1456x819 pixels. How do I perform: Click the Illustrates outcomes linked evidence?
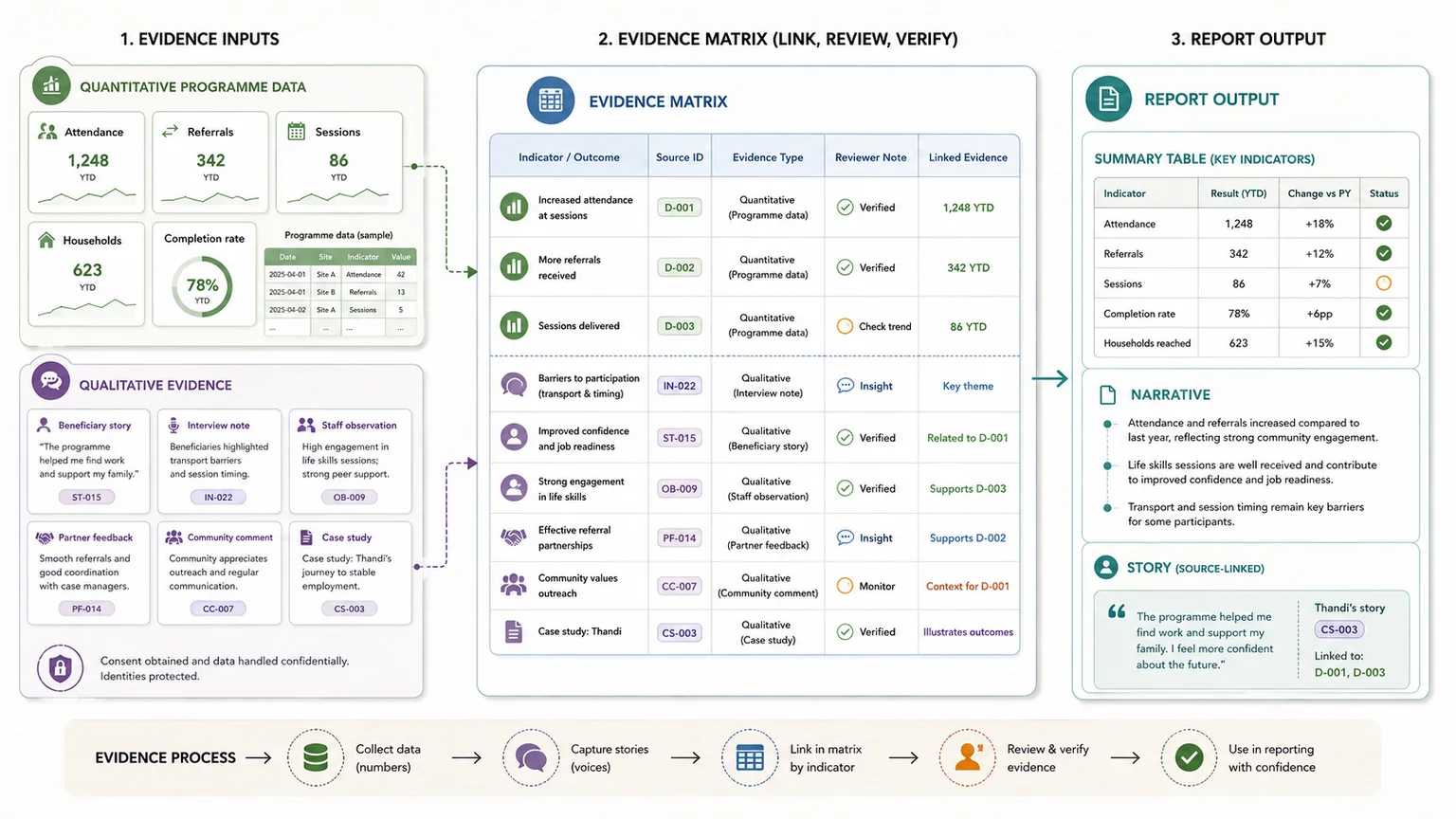pyautogui.click(x=968, y=632)
